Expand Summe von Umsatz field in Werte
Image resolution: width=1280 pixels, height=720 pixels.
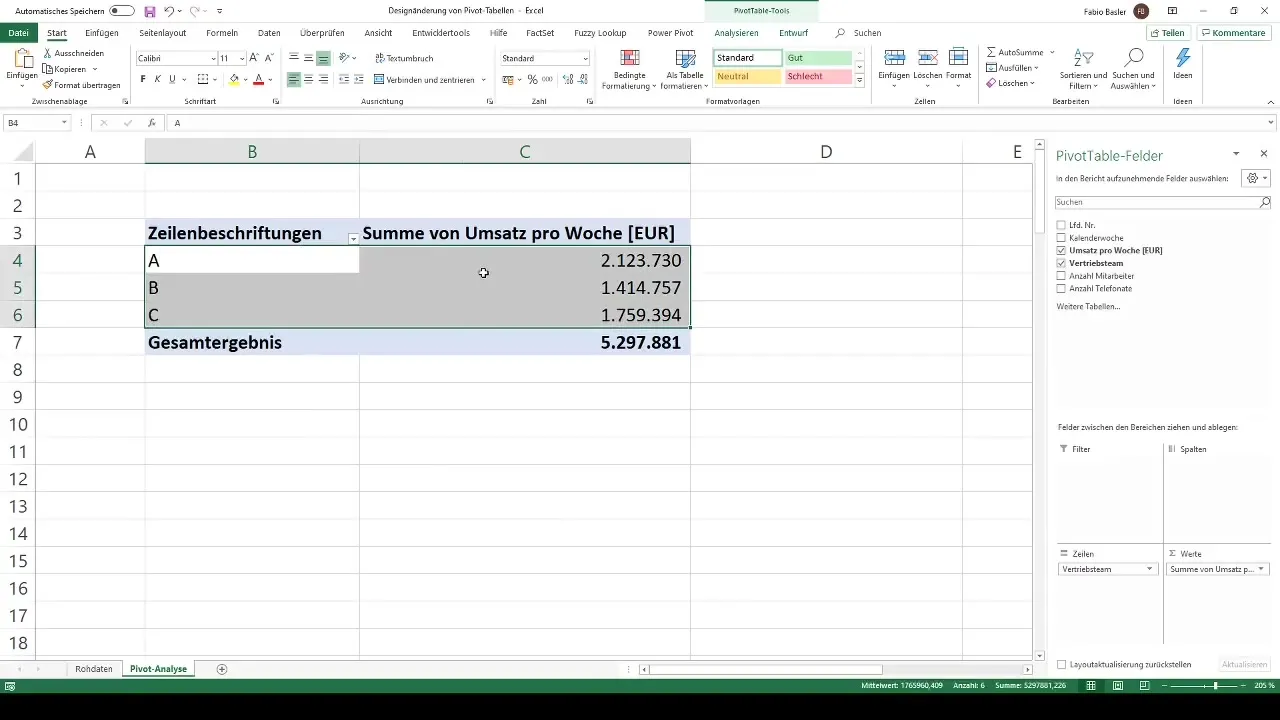click(1261, 569)
